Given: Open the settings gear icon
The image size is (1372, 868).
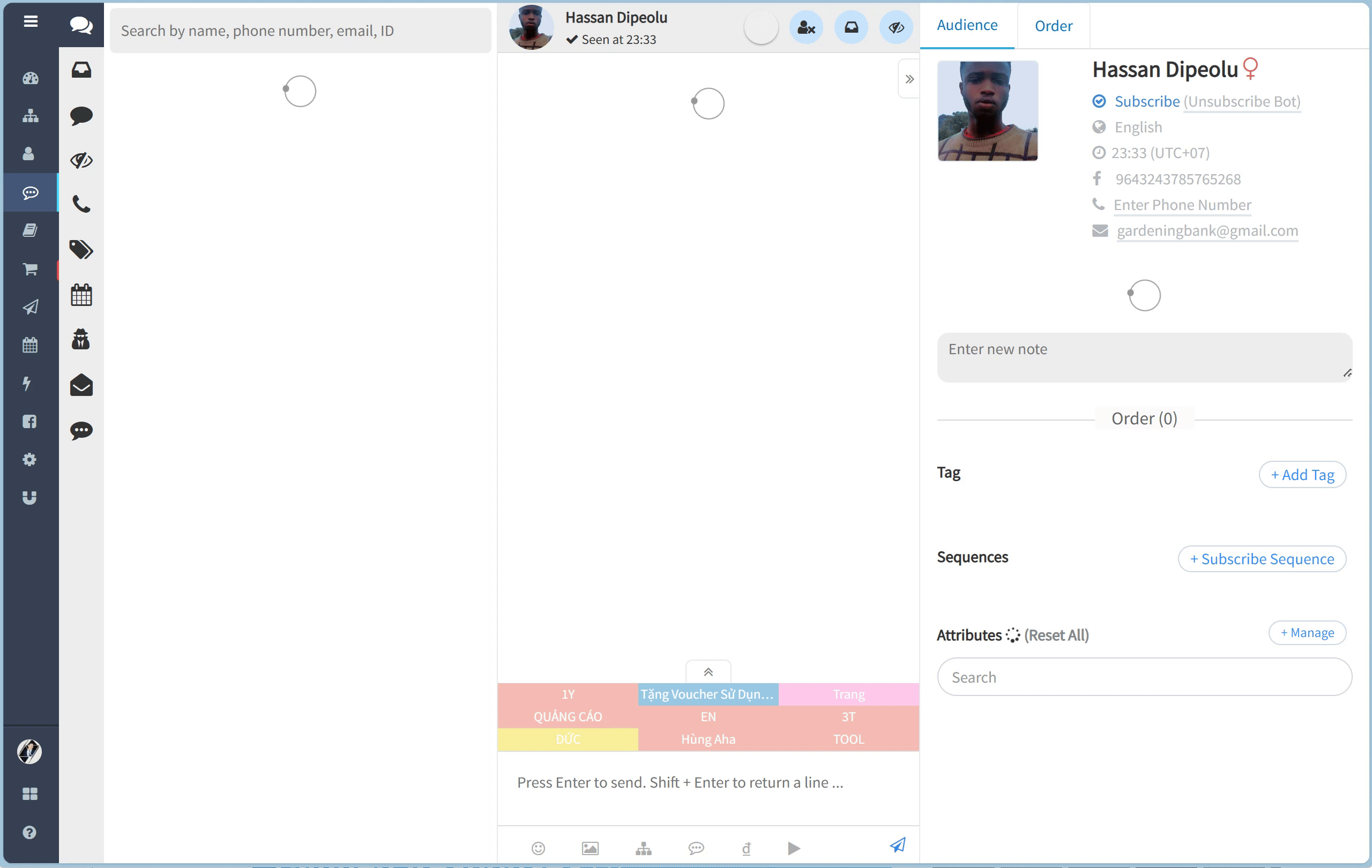Looking at the screenshot, I should 29,460.
